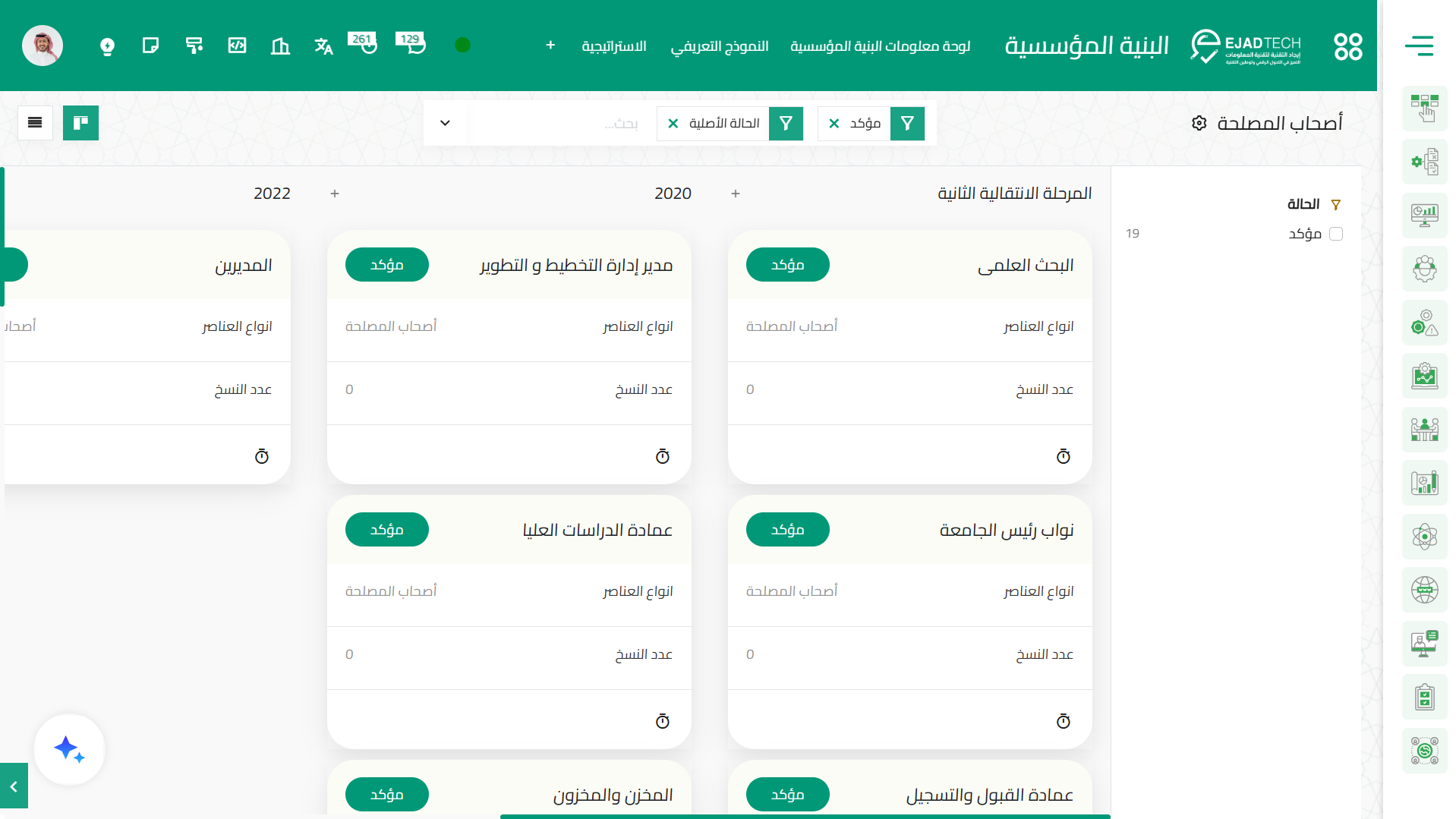Switch to the النموذج التعريفي tab
This screenshot has width=1456, height=819.
point(720,46)
